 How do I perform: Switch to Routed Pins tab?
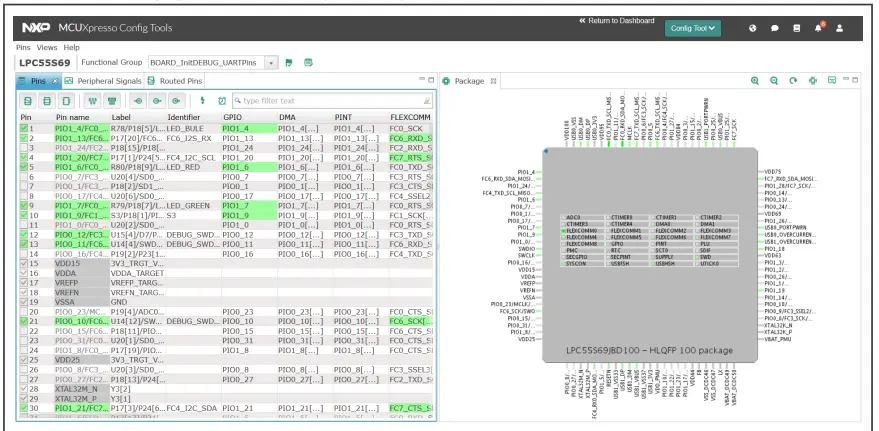point(175,81)
